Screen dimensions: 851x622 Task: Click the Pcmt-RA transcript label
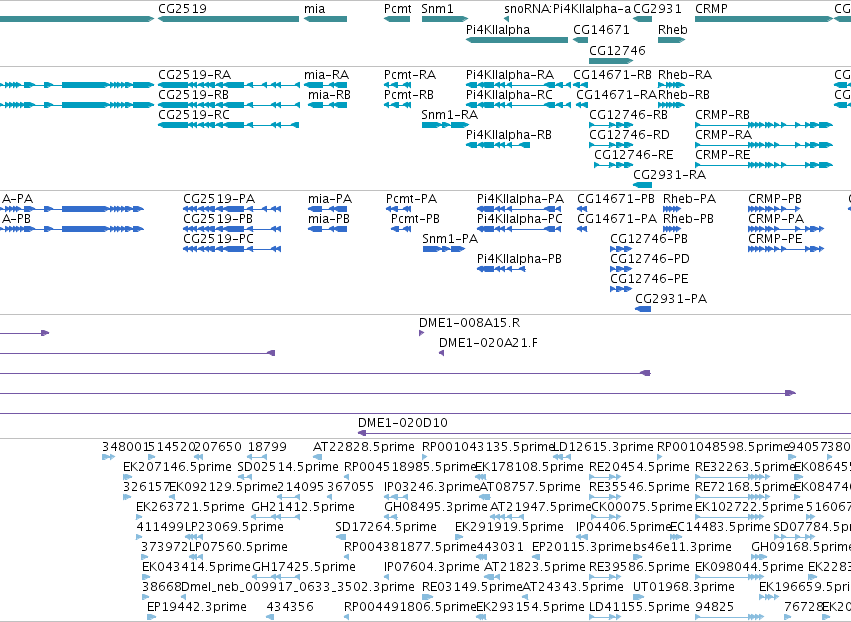410,75
